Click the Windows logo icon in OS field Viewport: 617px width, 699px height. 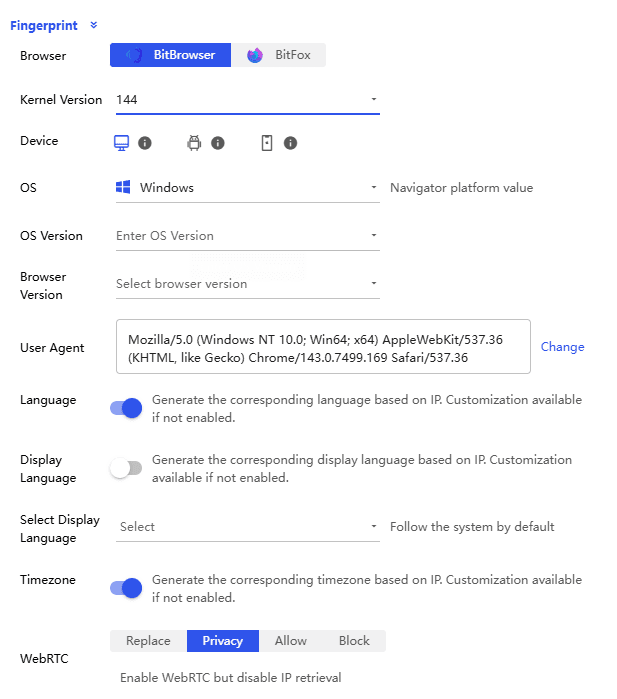[123, 187]
